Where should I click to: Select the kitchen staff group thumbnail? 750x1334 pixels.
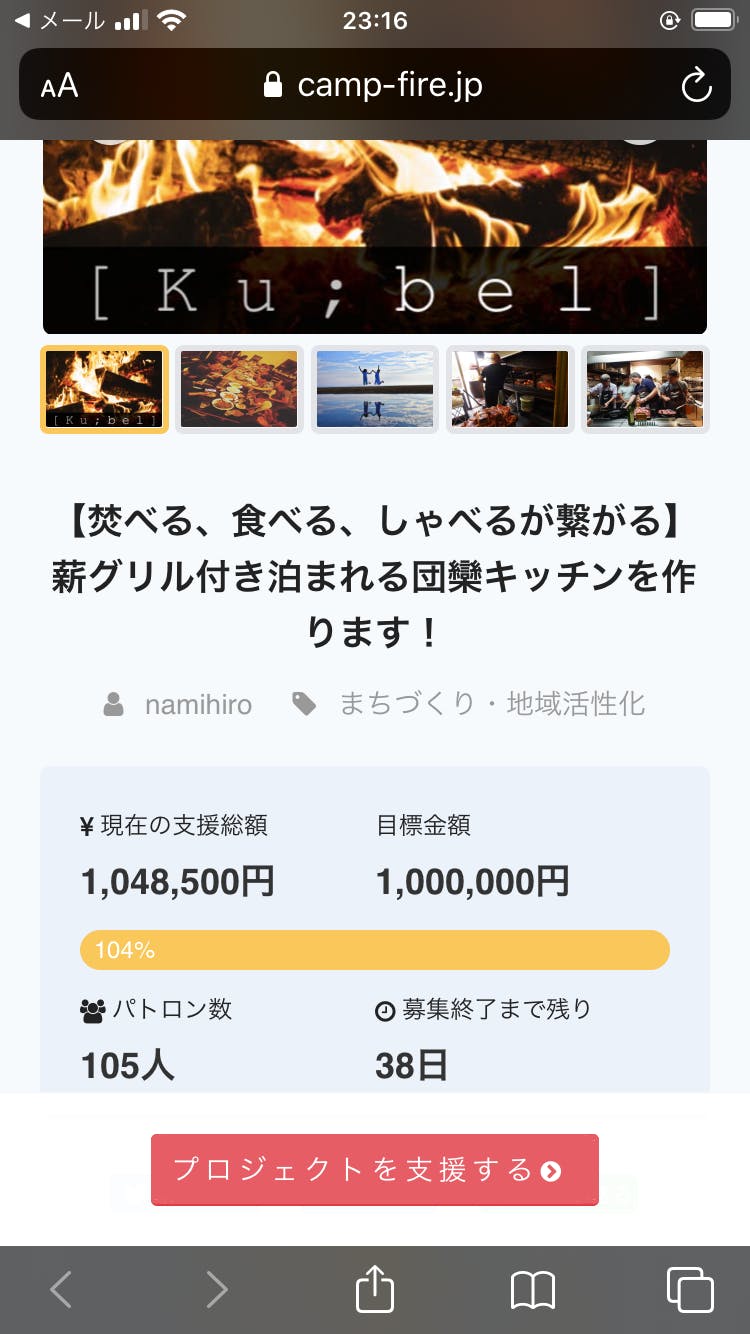coord(645,389)
